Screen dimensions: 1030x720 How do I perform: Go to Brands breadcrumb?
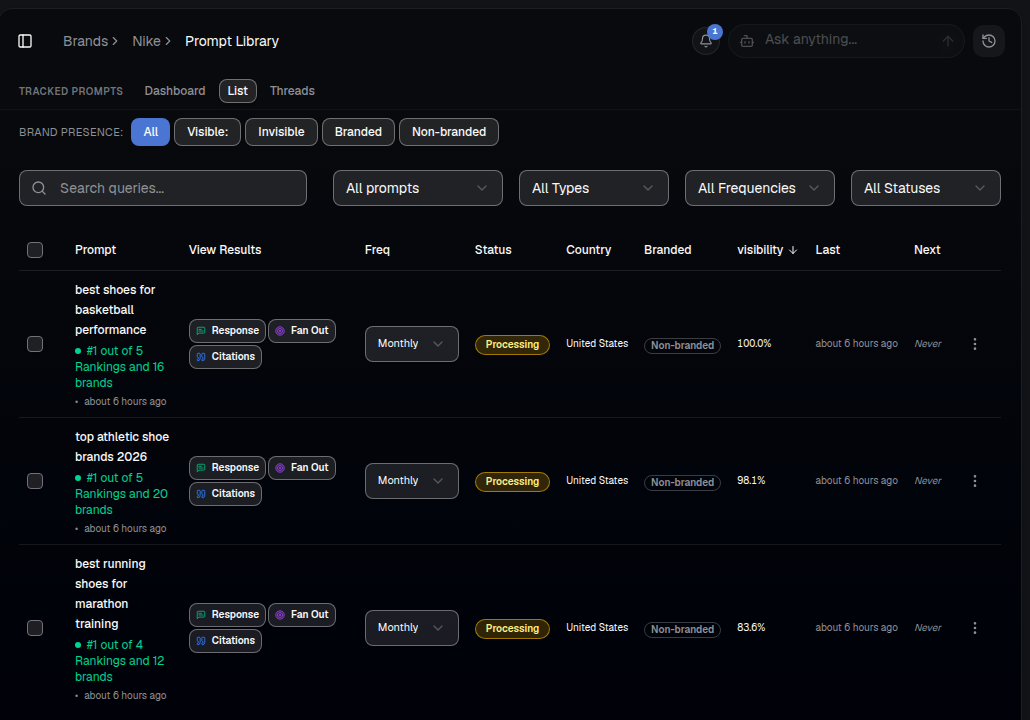point(85,41)
